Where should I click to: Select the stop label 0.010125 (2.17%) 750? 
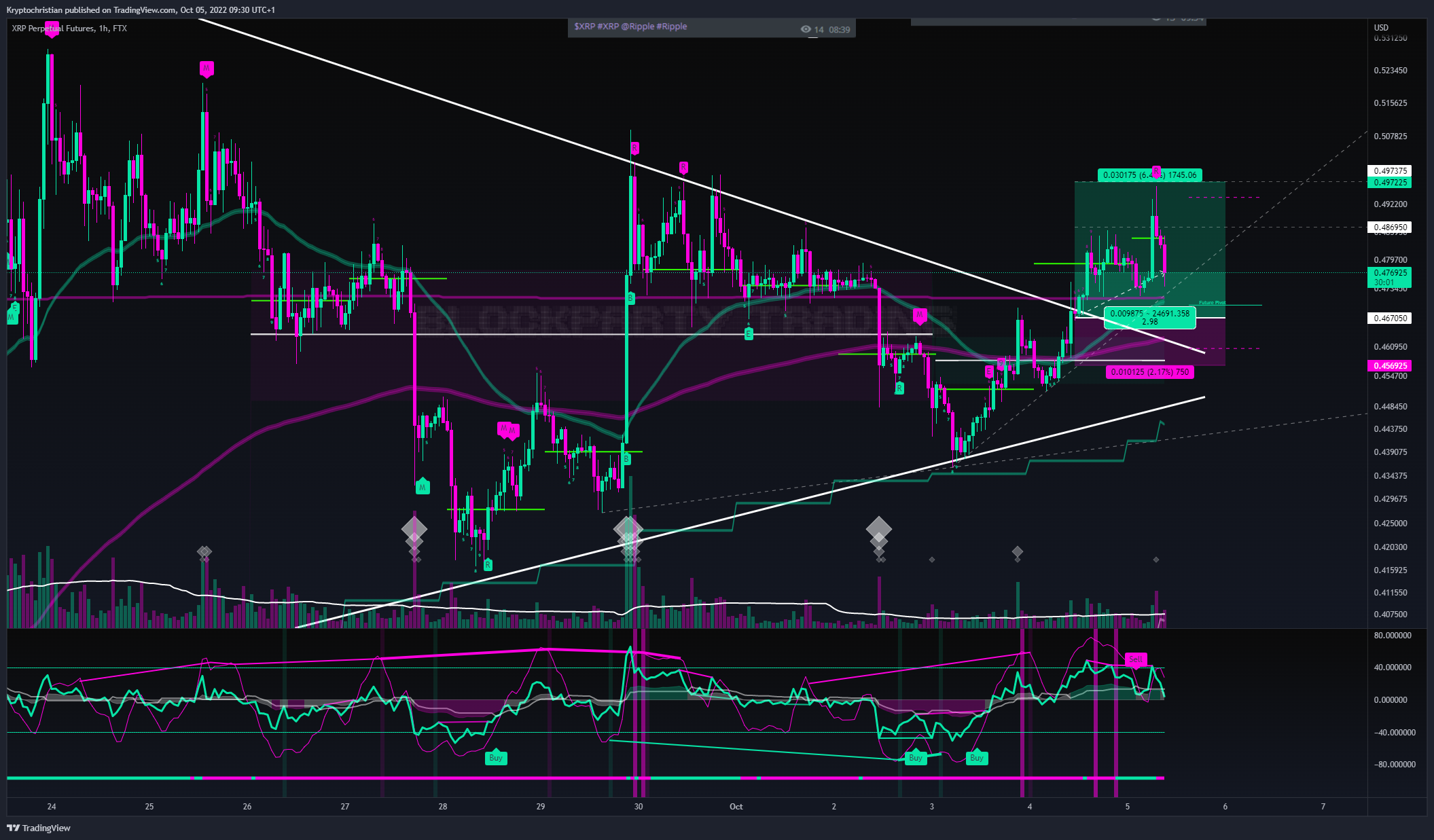tap(1150, 372)
